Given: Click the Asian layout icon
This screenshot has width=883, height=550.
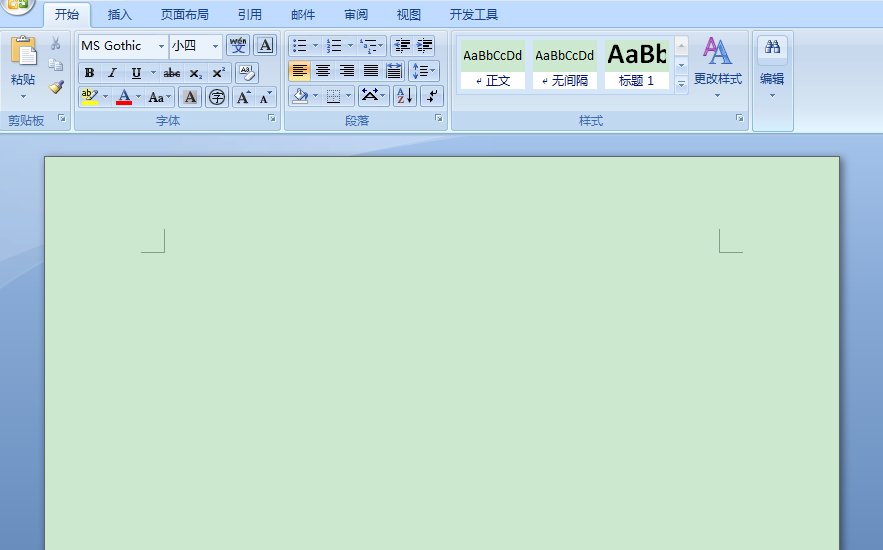Looking at the screenshot, I should point(369,96).
